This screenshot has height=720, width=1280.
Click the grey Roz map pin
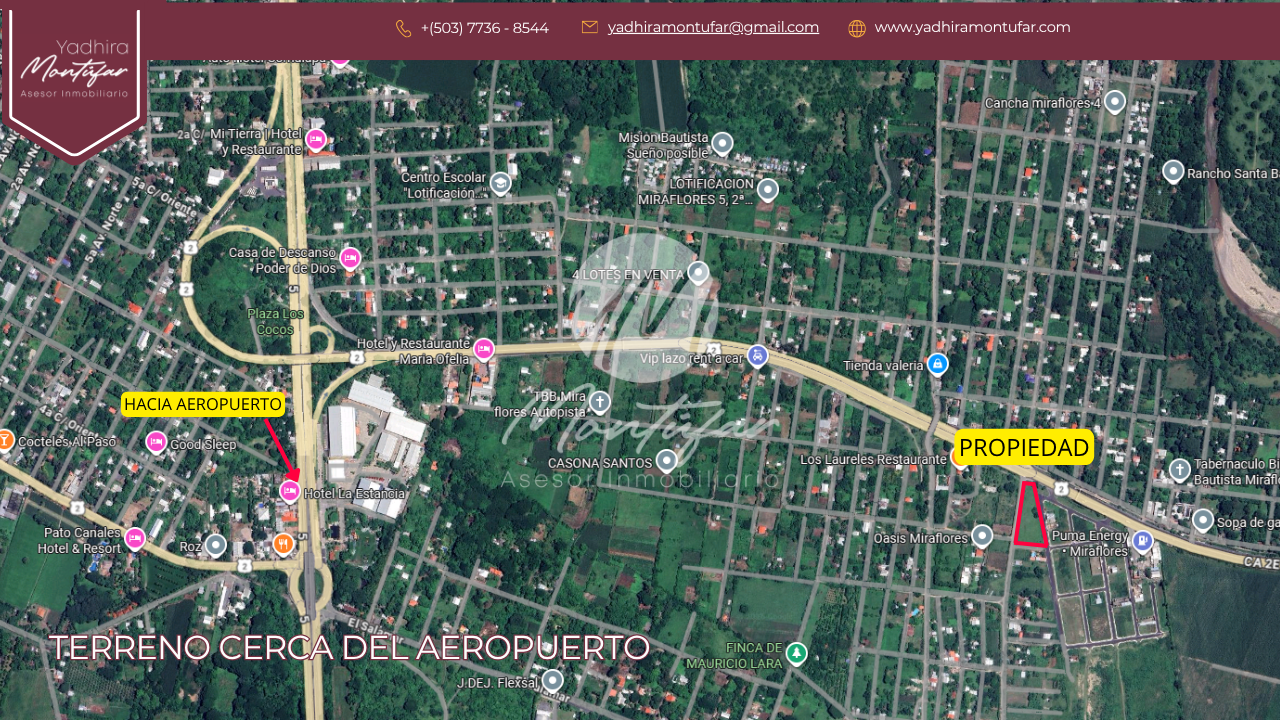[x=216, y=545]
